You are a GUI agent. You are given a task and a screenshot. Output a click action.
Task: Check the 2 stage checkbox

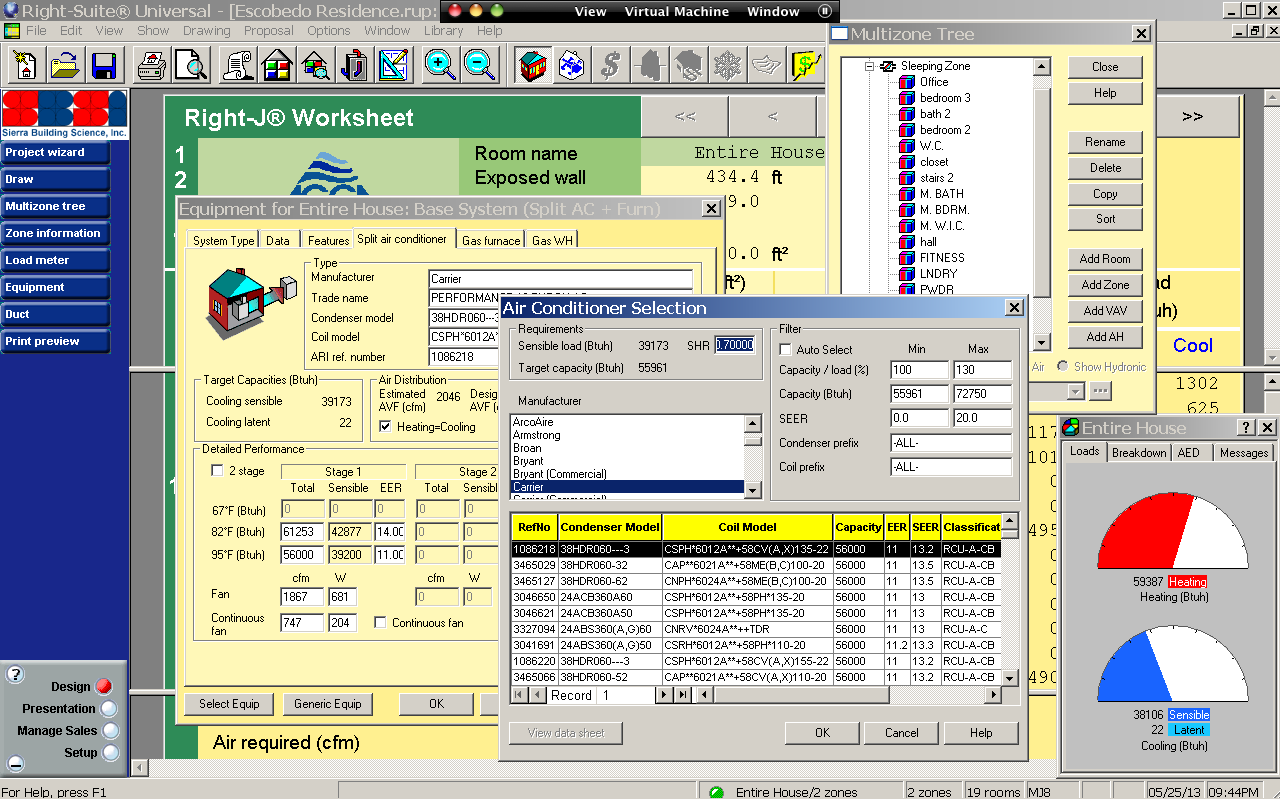click(x=218, y=471)
